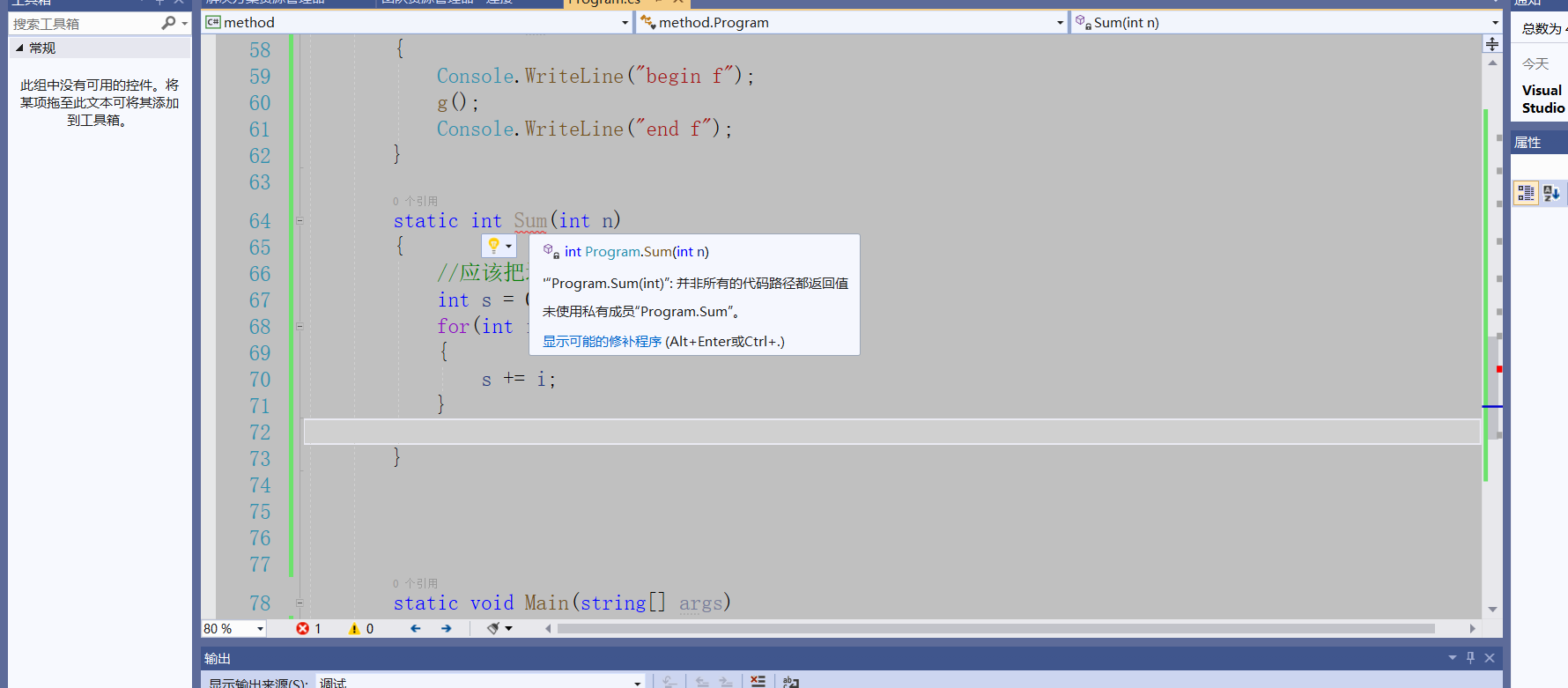This screenshot has width=1568, height=688.
Task: Click the horizontal scrollbar track
Action: point(995,628)
